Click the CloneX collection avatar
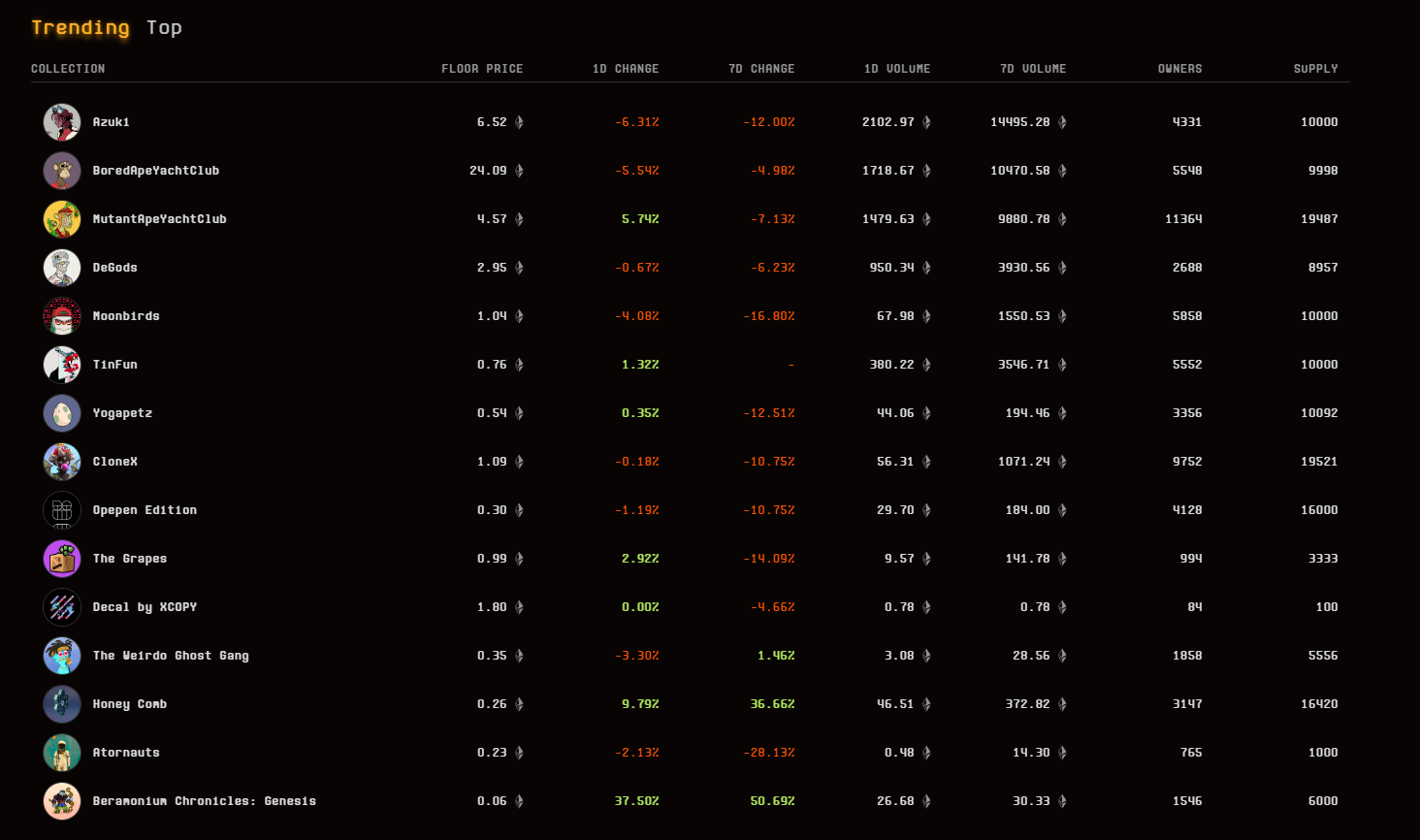The width and height of the screenshot is (1420, 840). coord(62,462)
